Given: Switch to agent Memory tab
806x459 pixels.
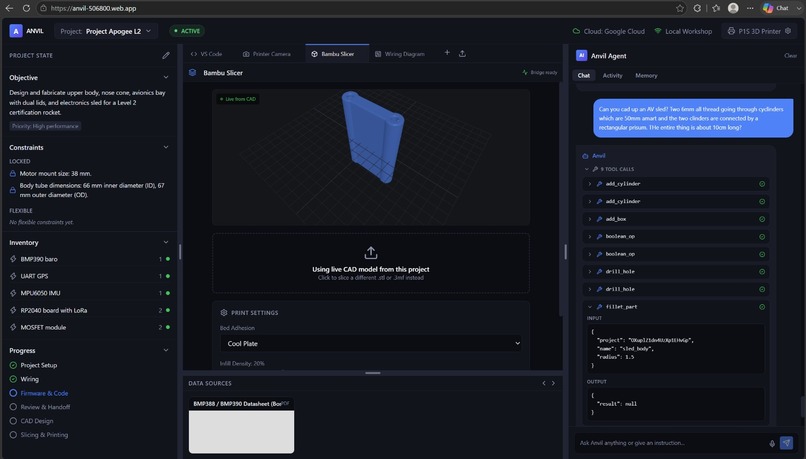Looking at the screenshot, I should [x=646, y=76].
